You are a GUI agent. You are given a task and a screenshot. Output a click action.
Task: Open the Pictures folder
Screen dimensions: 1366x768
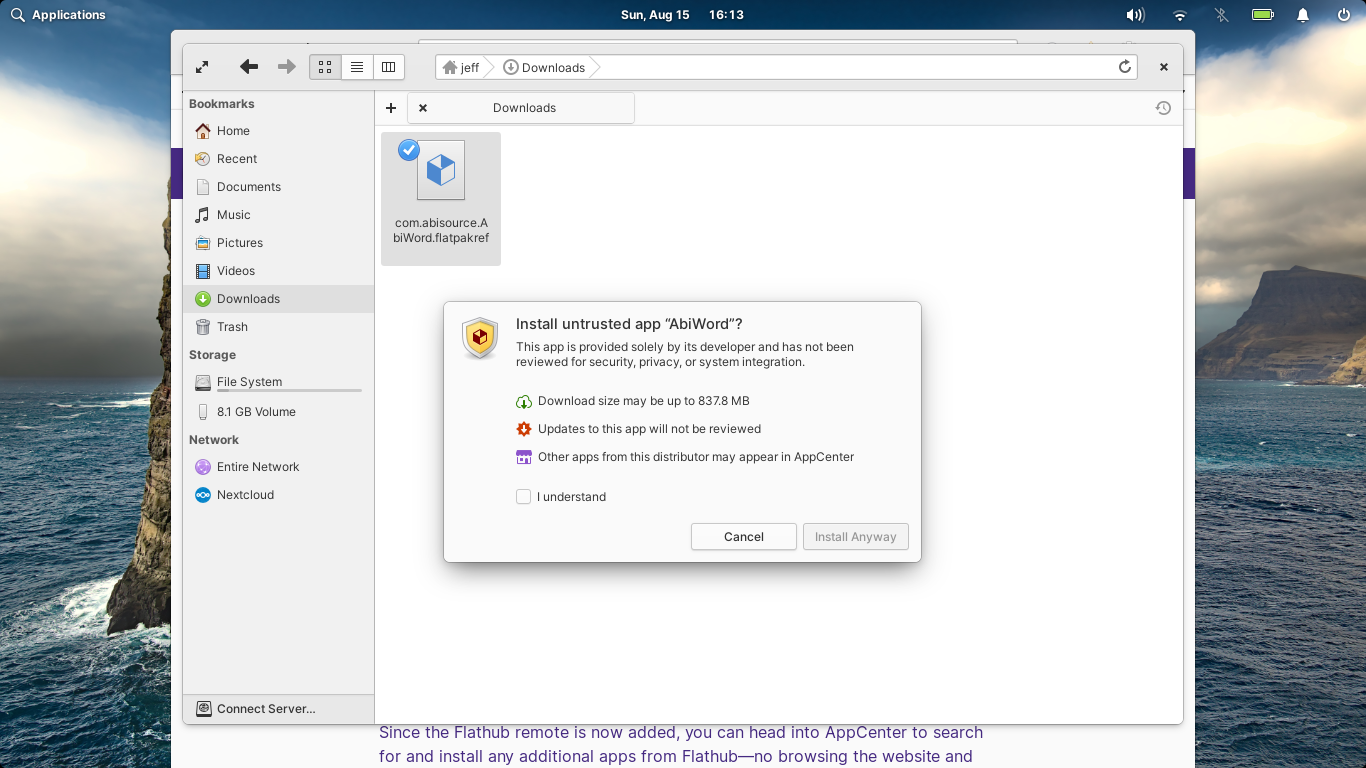click(x=278, y=243)
